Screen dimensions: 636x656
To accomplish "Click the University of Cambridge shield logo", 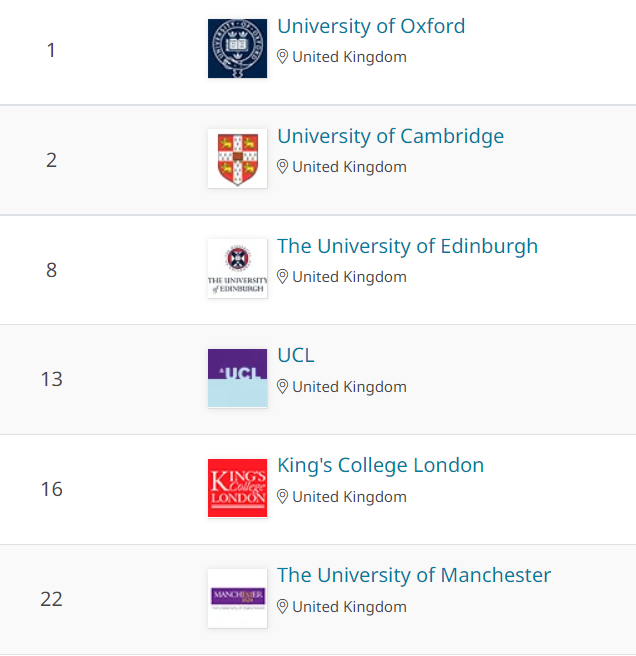I will [x=237, y=159].
